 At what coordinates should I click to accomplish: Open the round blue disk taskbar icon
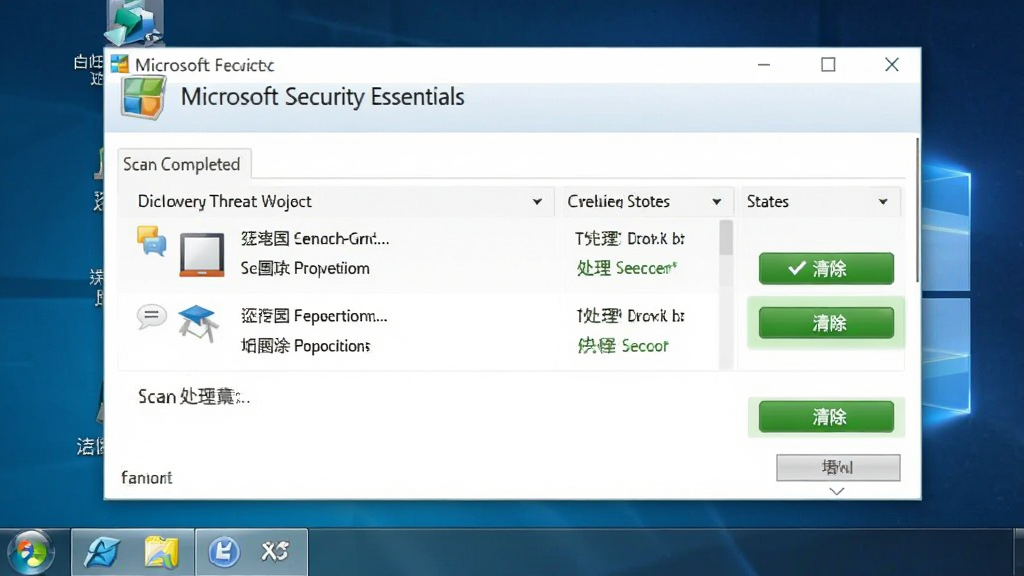coord(224,552)
